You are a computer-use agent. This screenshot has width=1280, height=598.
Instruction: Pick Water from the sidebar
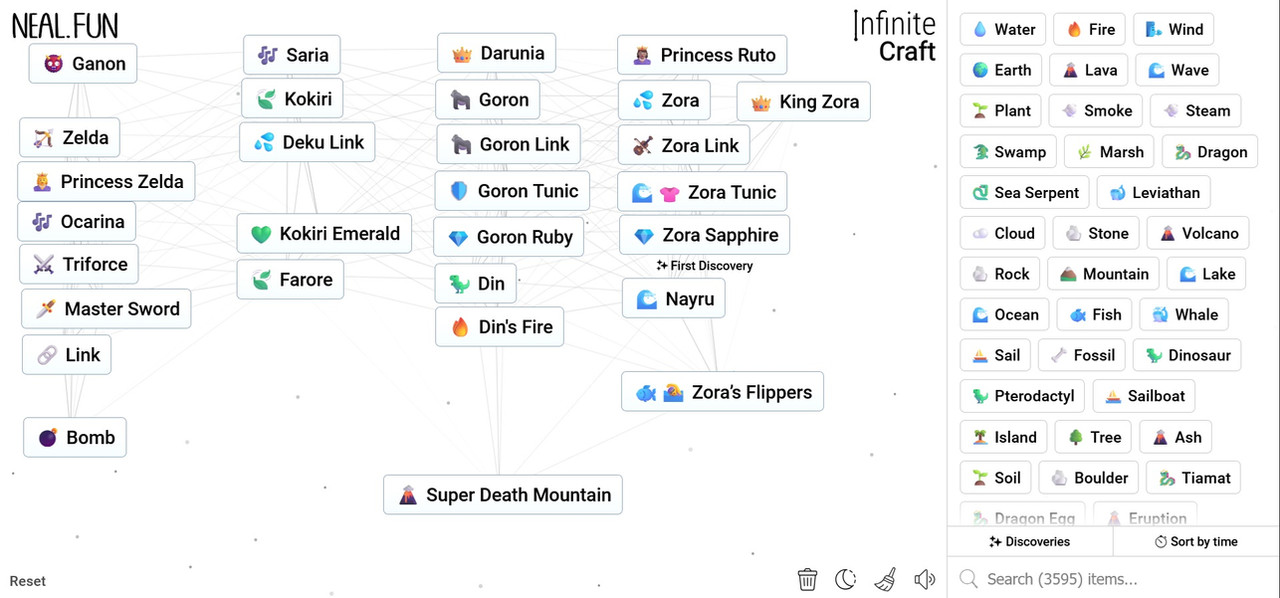[x=1003, y=29]
